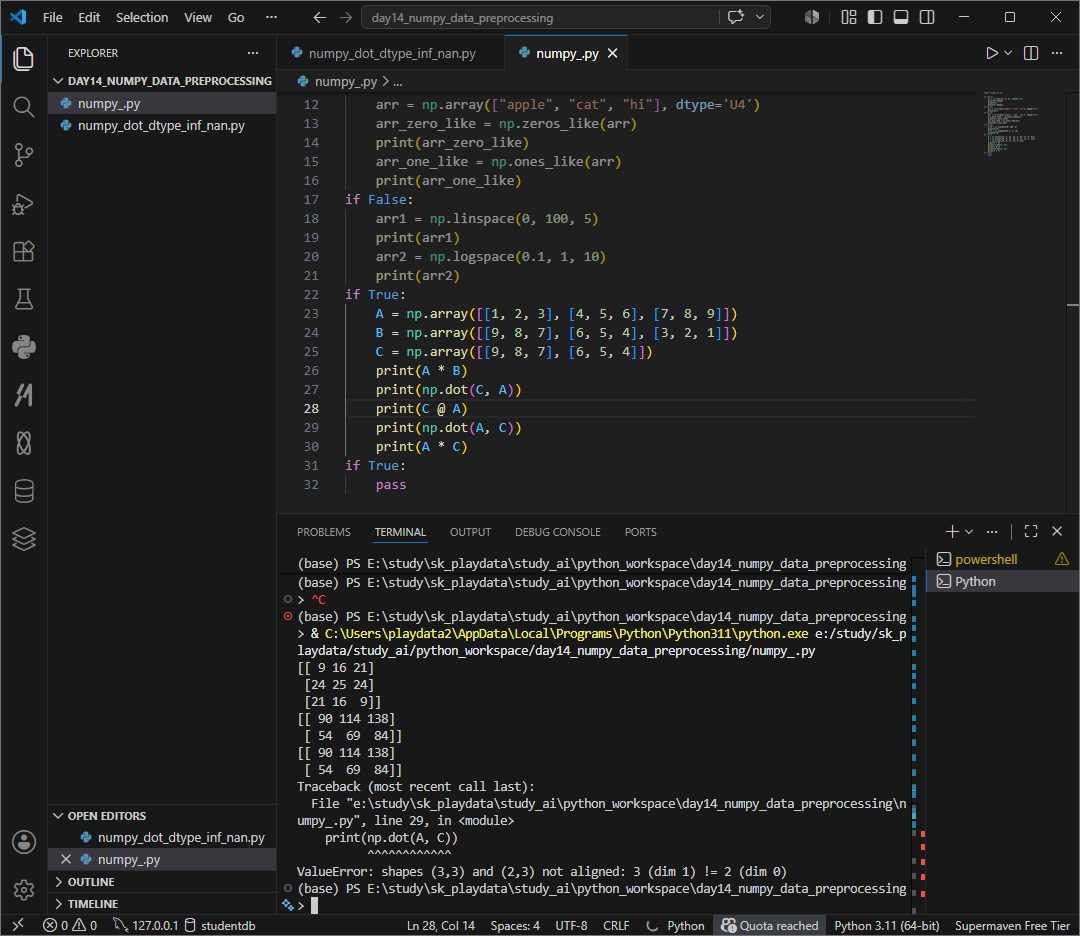
Task: Go forward with the navigation arrow
Action: click(x=346, y=17)
